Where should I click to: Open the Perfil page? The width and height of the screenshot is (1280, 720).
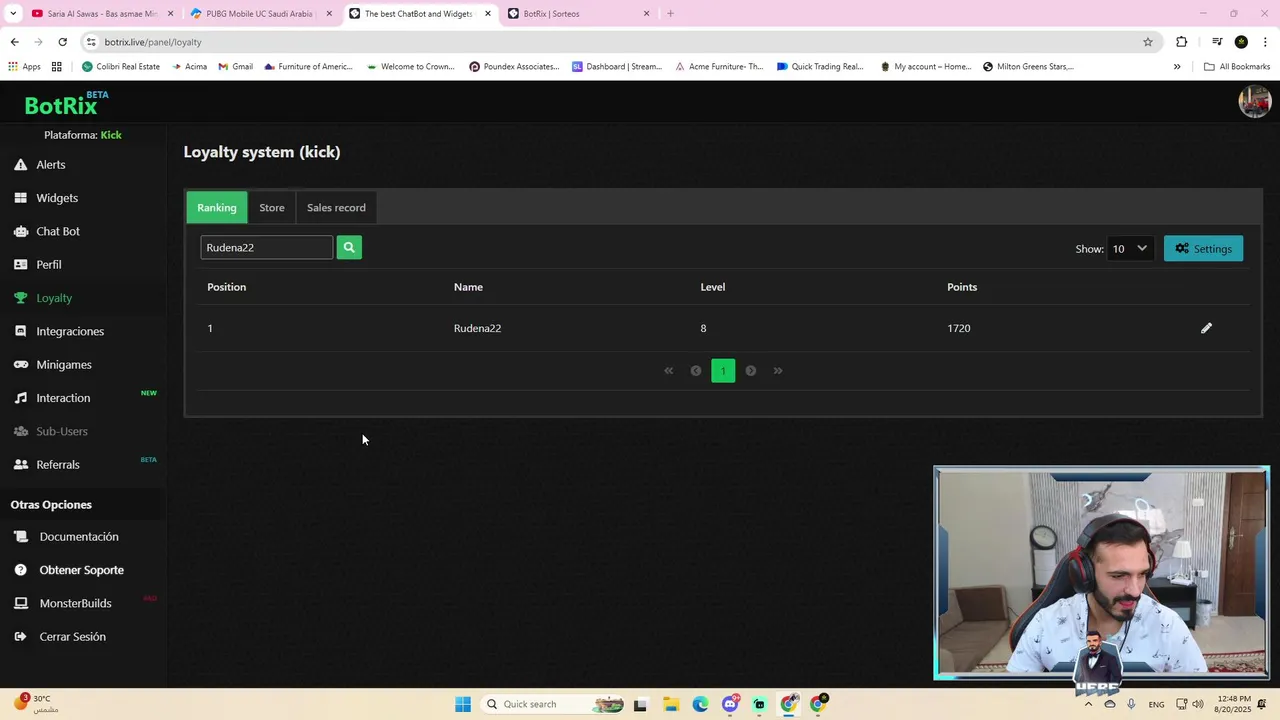click(x=49, y=265)
